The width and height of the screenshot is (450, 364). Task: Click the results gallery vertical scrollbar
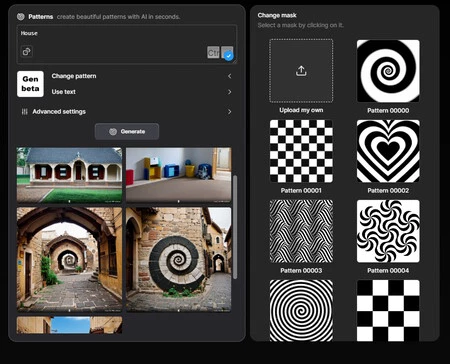click(x=235, y=227)
